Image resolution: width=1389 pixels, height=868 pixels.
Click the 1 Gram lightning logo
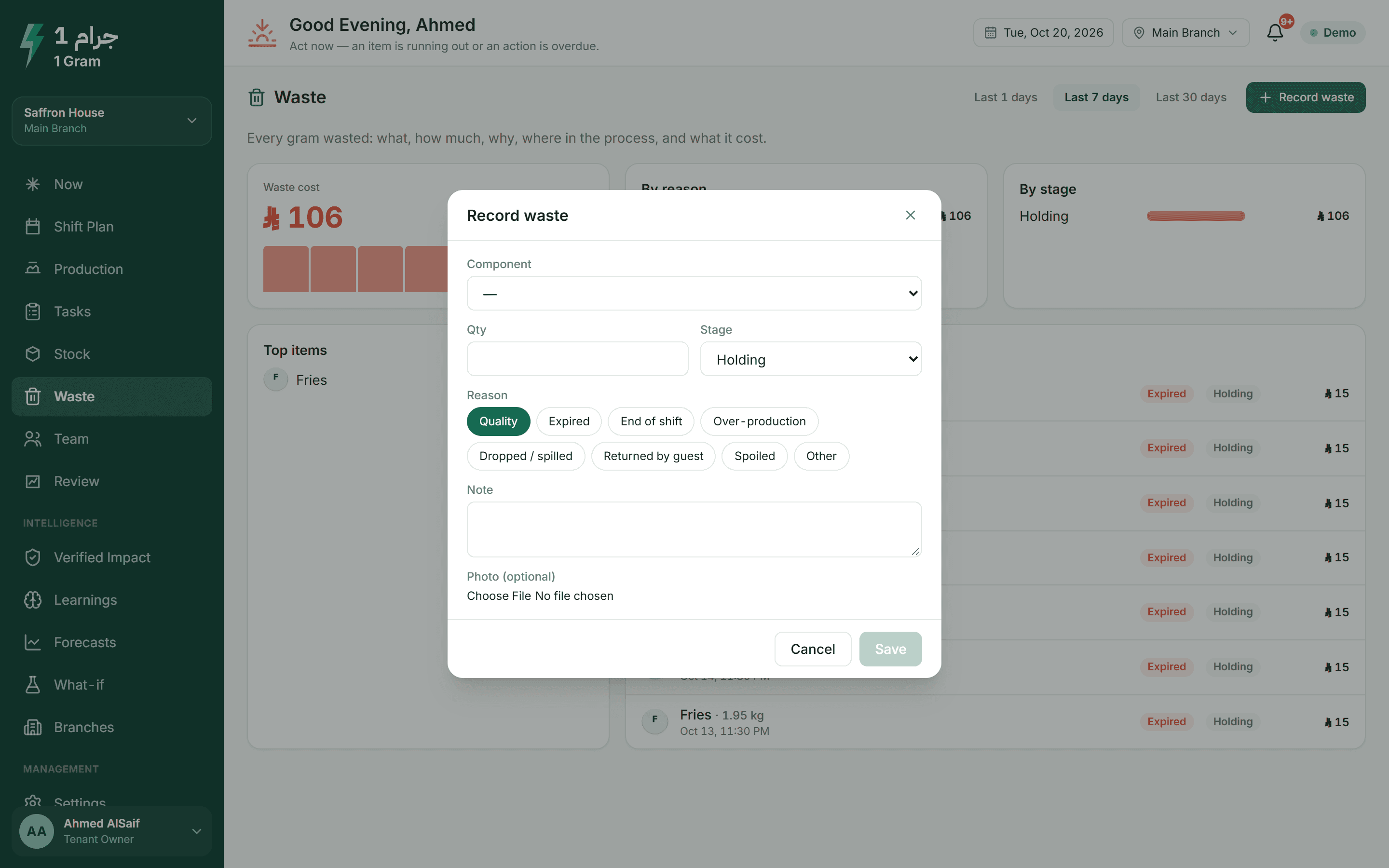pos(31,45)
